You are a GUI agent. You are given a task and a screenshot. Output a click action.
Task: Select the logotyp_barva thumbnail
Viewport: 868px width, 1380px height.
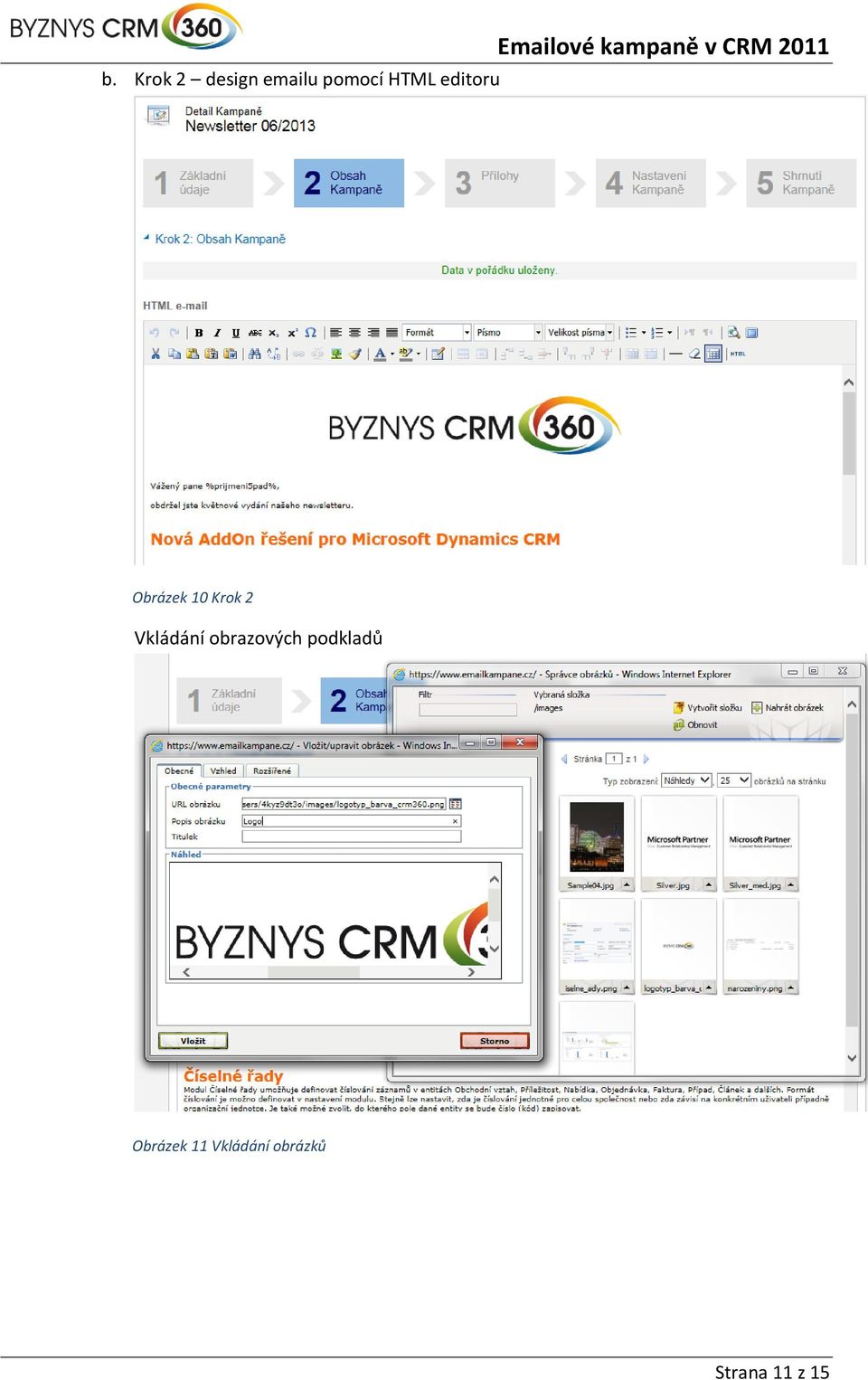coord(678,945)
